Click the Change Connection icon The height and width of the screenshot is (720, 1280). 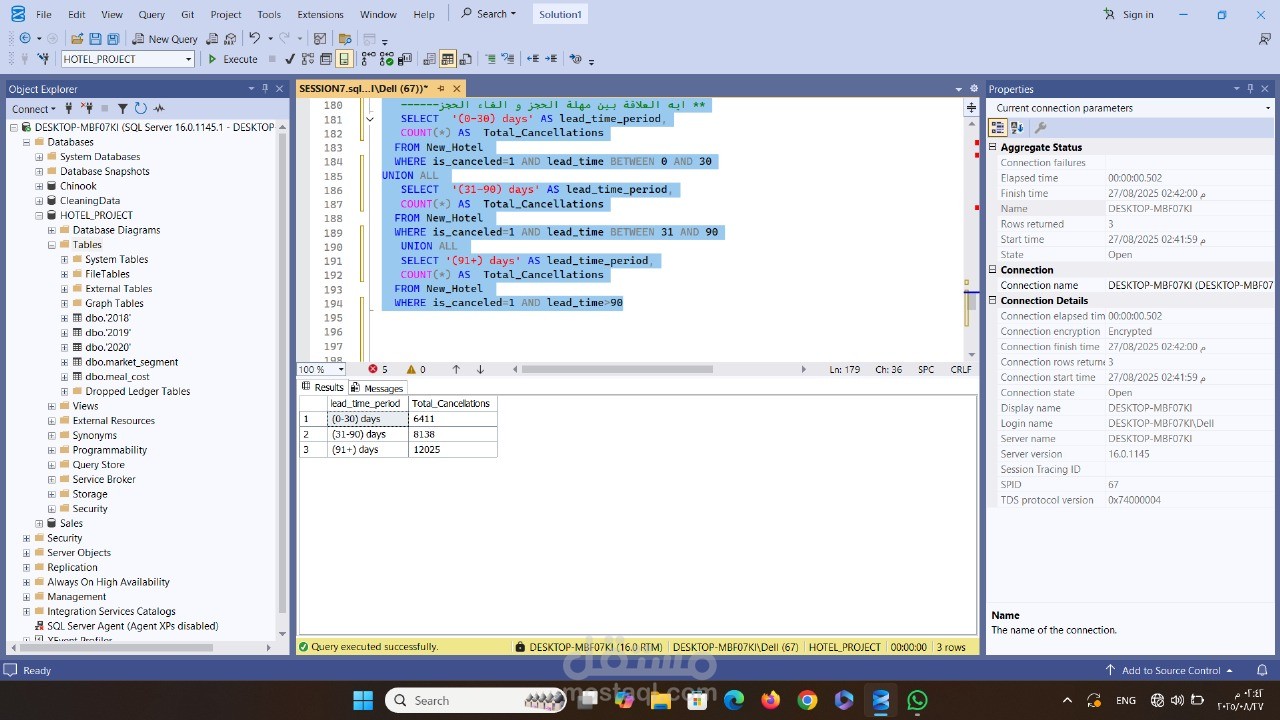[43, 59]
